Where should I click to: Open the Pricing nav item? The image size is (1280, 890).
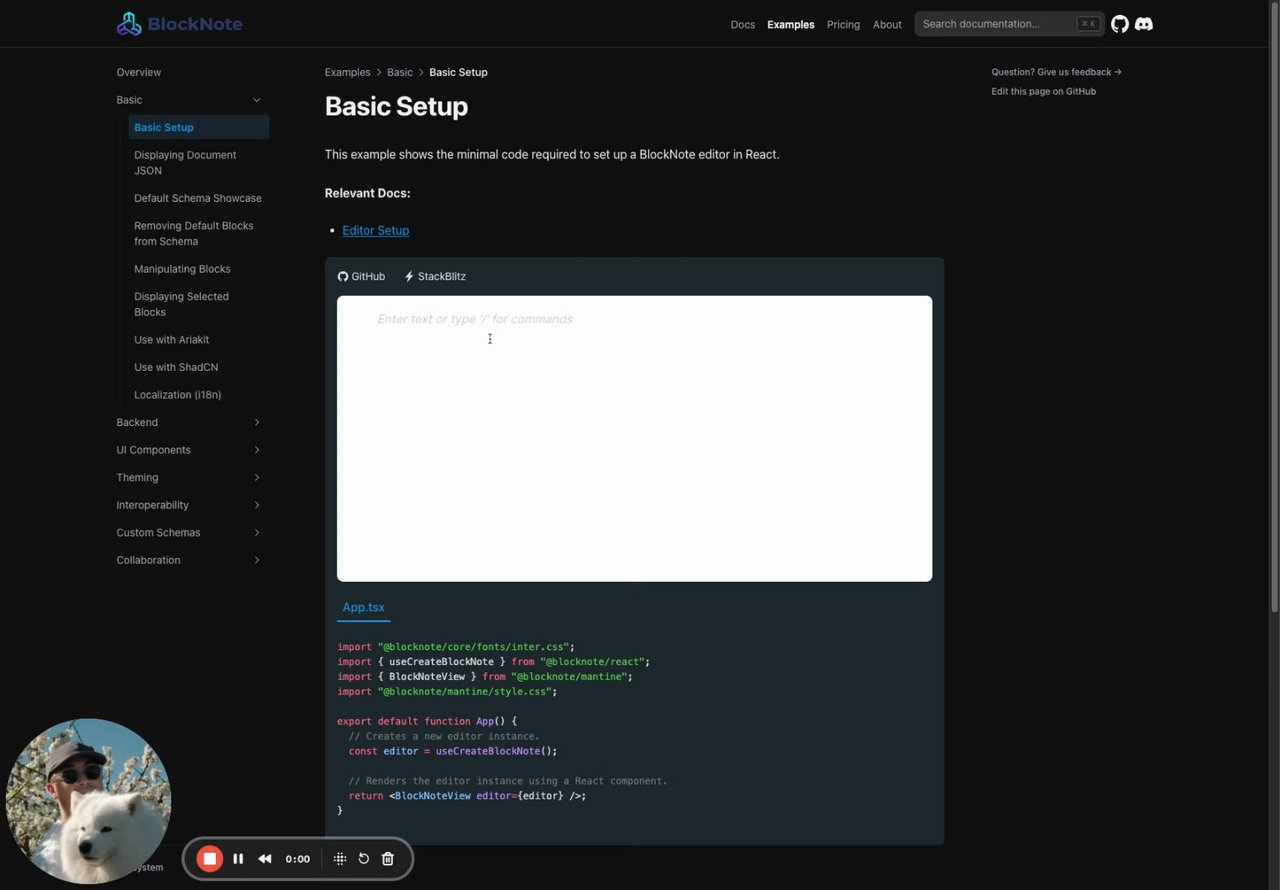click(843, 24)
